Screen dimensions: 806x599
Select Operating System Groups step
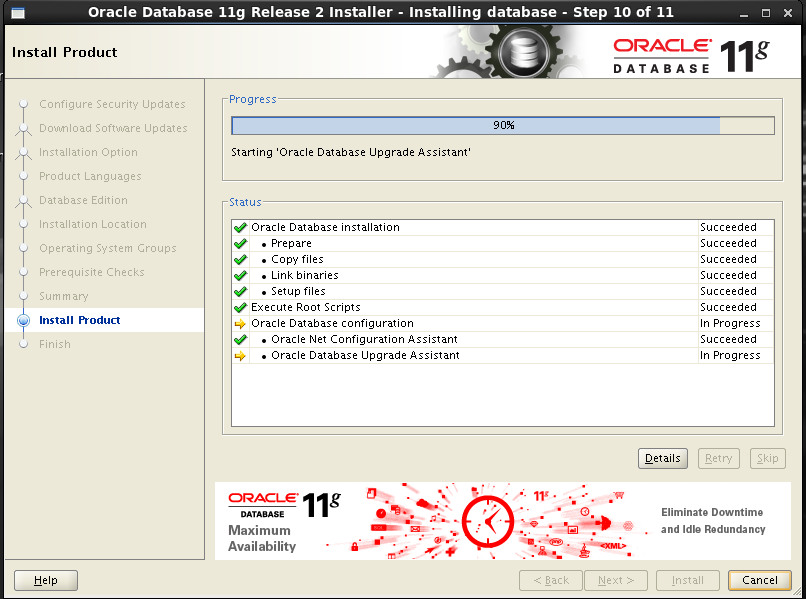click(x=107, y=248)
